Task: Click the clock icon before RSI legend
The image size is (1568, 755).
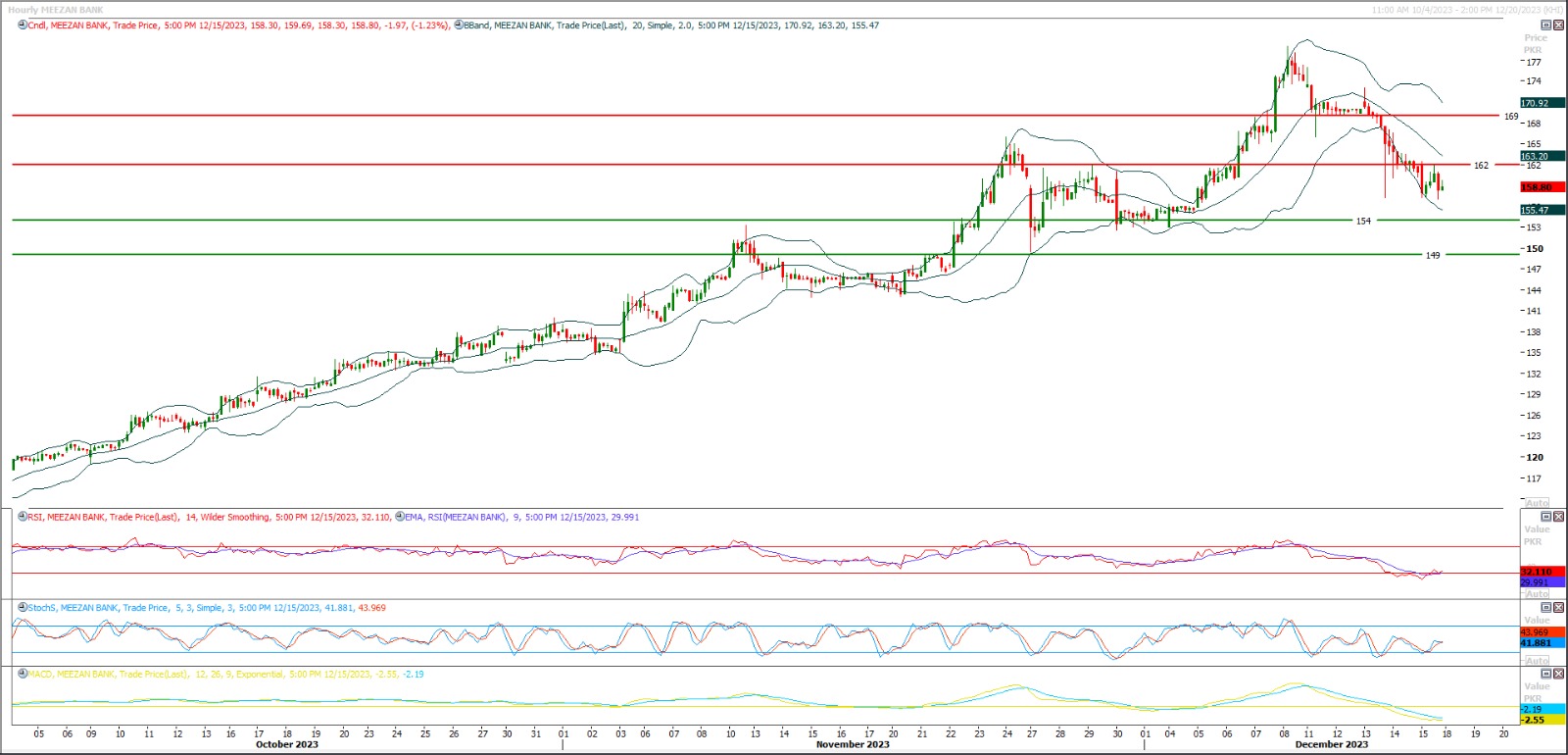Action: (x=23, y=517)
